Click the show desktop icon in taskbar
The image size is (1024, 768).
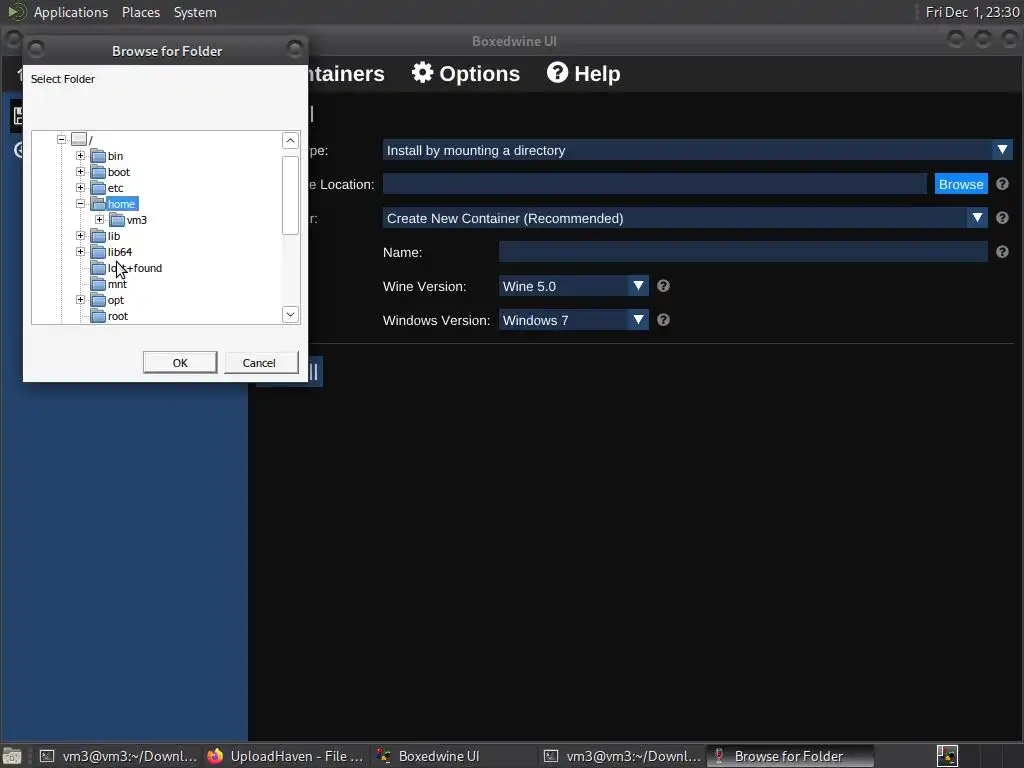(12, 756)
